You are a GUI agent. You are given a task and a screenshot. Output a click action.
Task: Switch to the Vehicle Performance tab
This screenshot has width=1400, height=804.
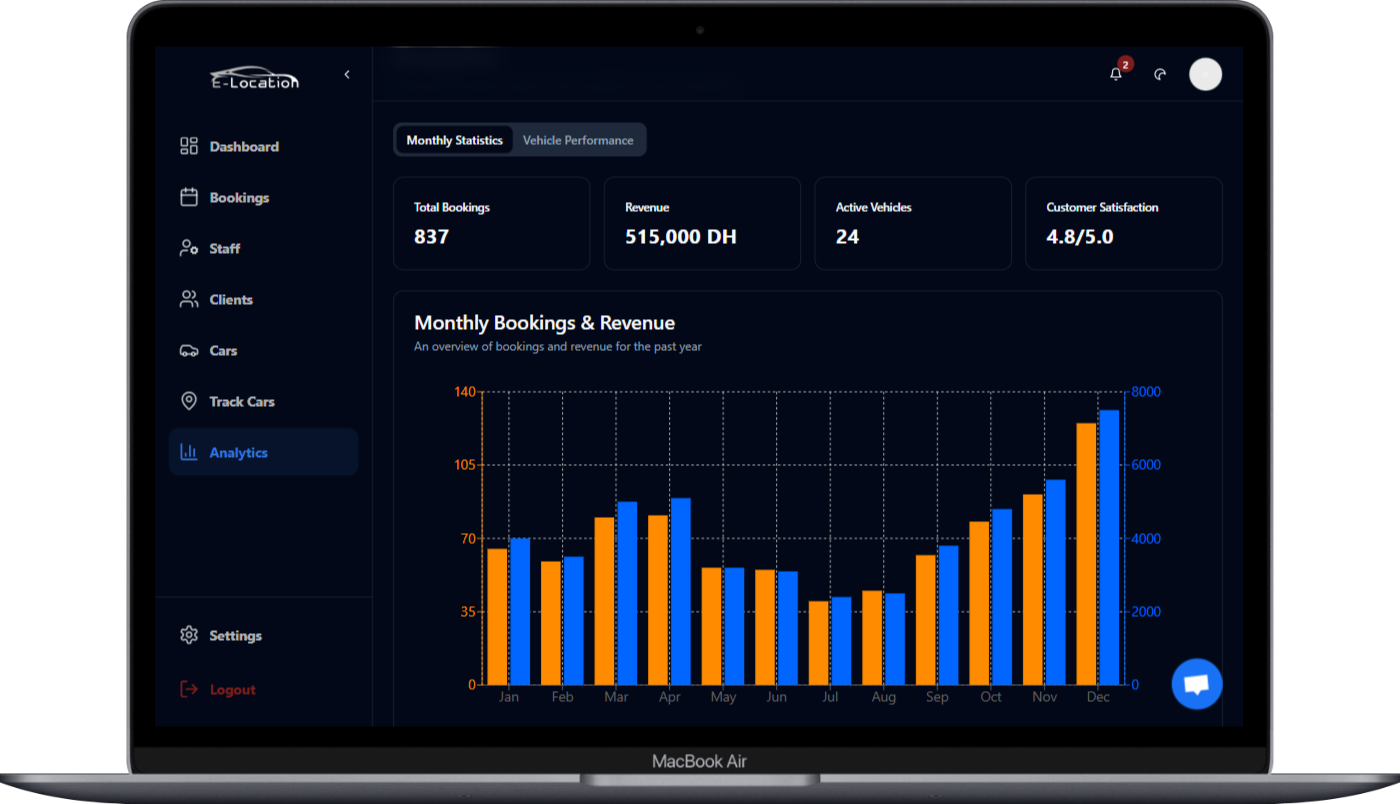click(578, 140)
